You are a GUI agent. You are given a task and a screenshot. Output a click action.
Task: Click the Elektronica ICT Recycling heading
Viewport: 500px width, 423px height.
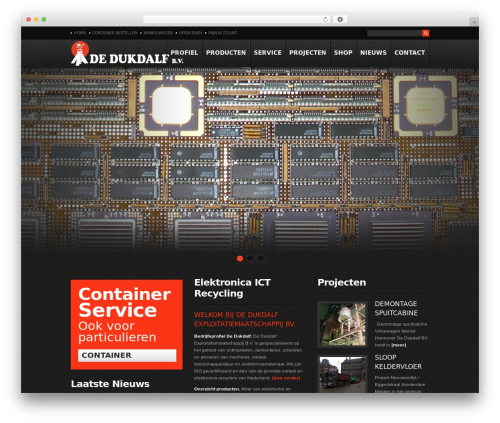[x=232, y=288]
